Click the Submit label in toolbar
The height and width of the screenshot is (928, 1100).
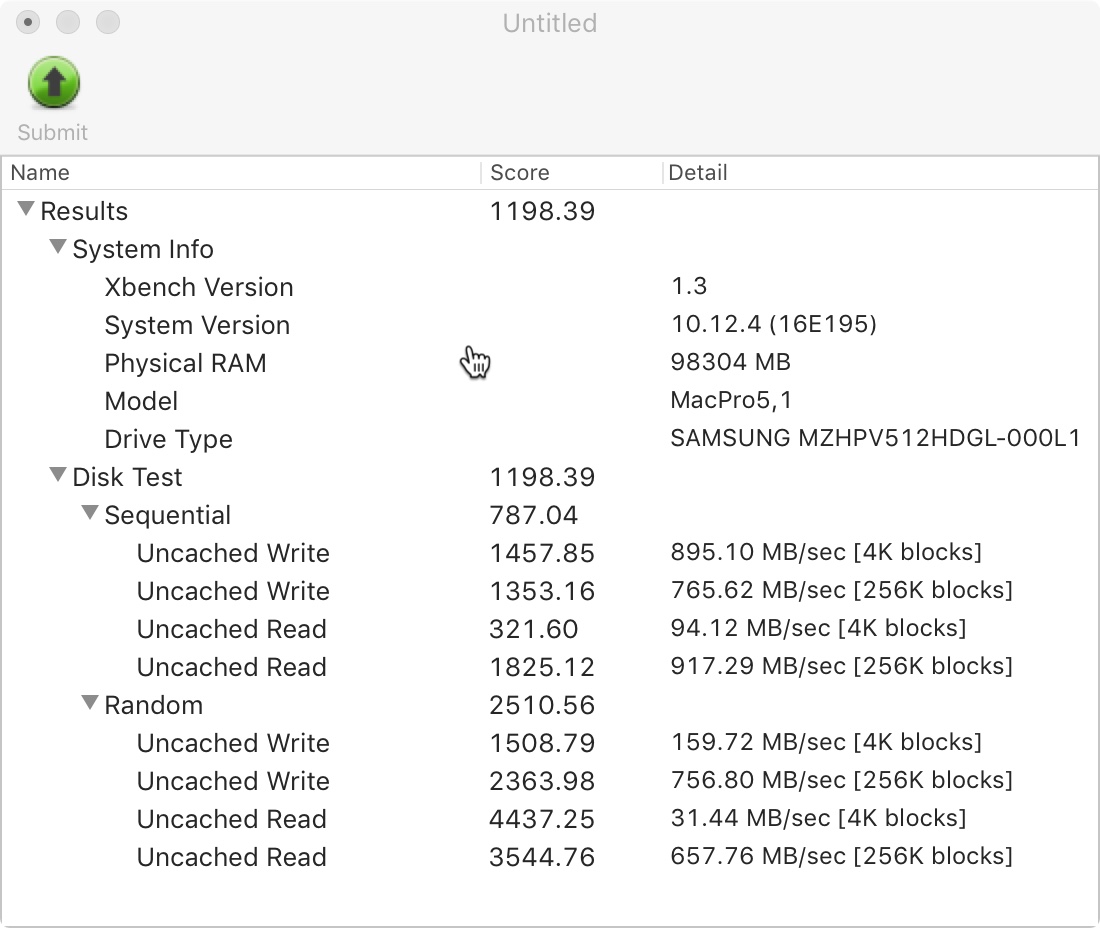click(x=53, y=133)
